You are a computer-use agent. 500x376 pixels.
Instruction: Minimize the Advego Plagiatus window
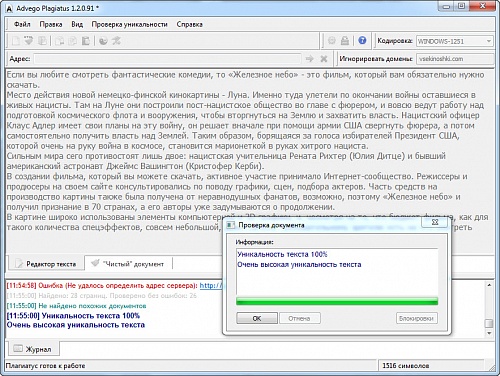(x=447, y=6)
